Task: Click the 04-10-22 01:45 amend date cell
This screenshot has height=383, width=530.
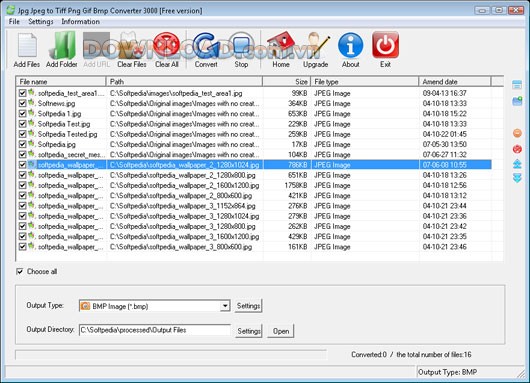Action: click(444, 134)
